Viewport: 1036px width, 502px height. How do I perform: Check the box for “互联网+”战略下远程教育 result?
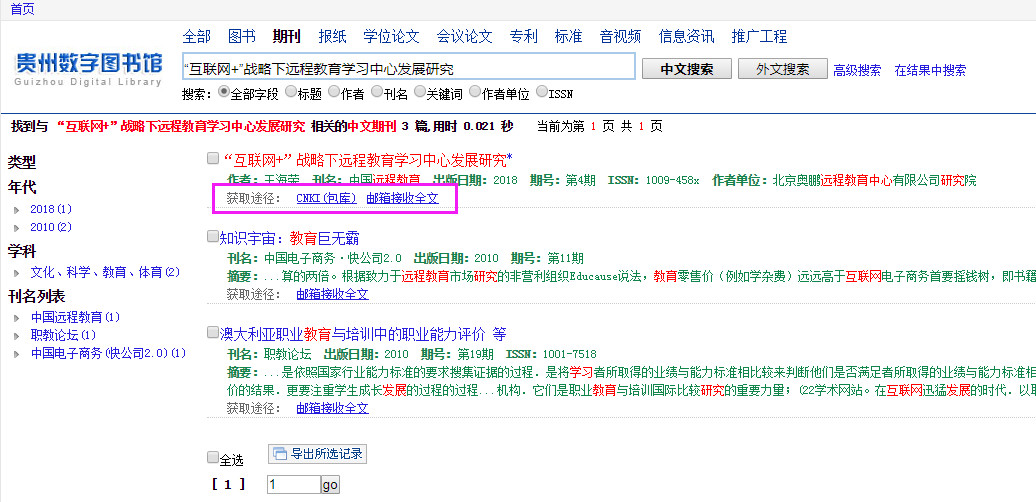coord(213,159)
